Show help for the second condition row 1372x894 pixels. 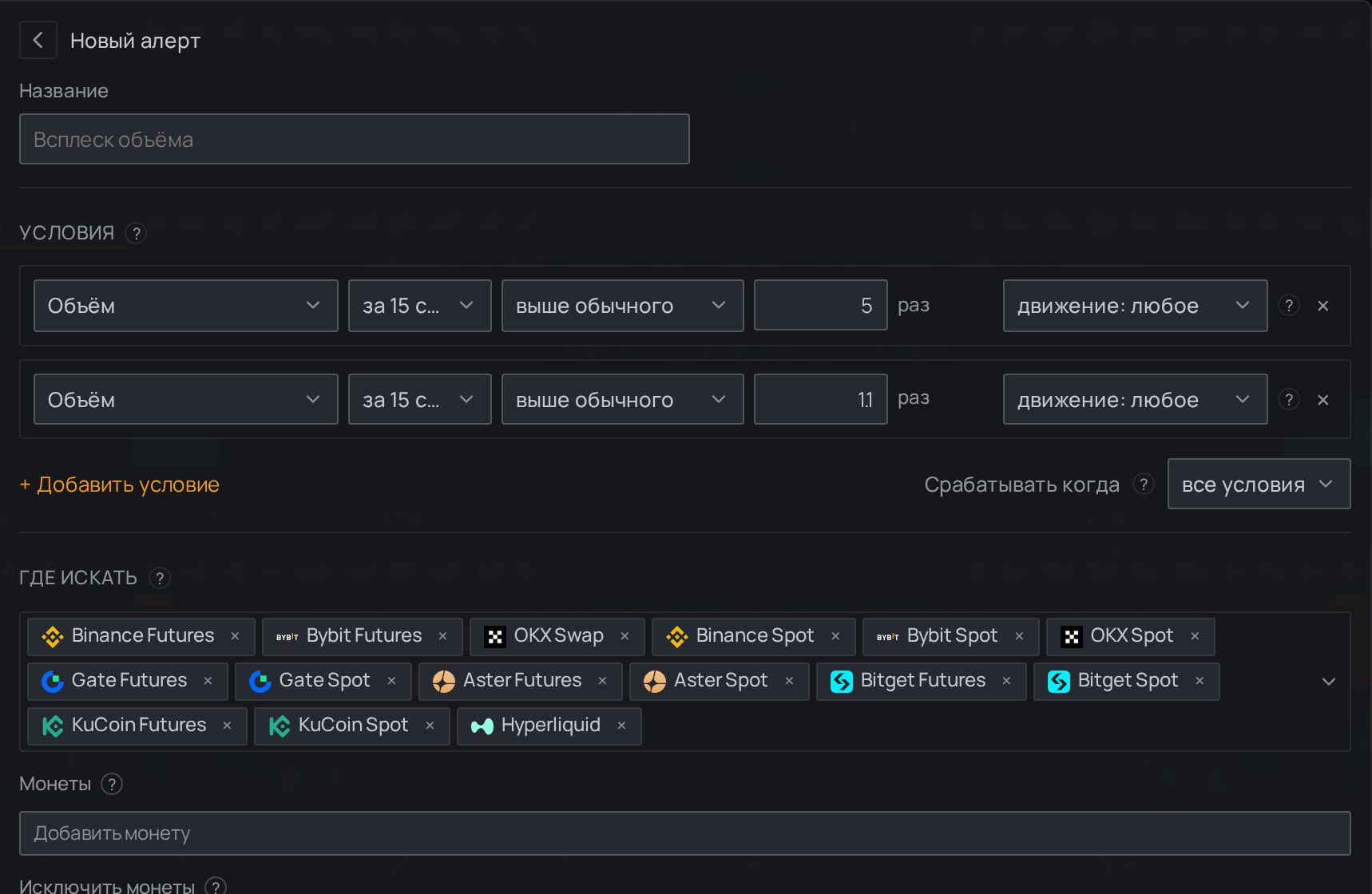pos(1288,399)
